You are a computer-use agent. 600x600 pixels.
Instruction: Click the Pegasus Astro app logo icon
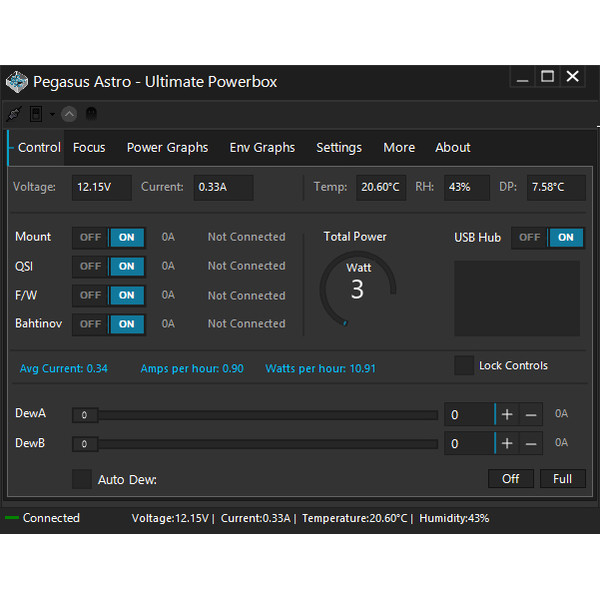(x=17, y=81)
